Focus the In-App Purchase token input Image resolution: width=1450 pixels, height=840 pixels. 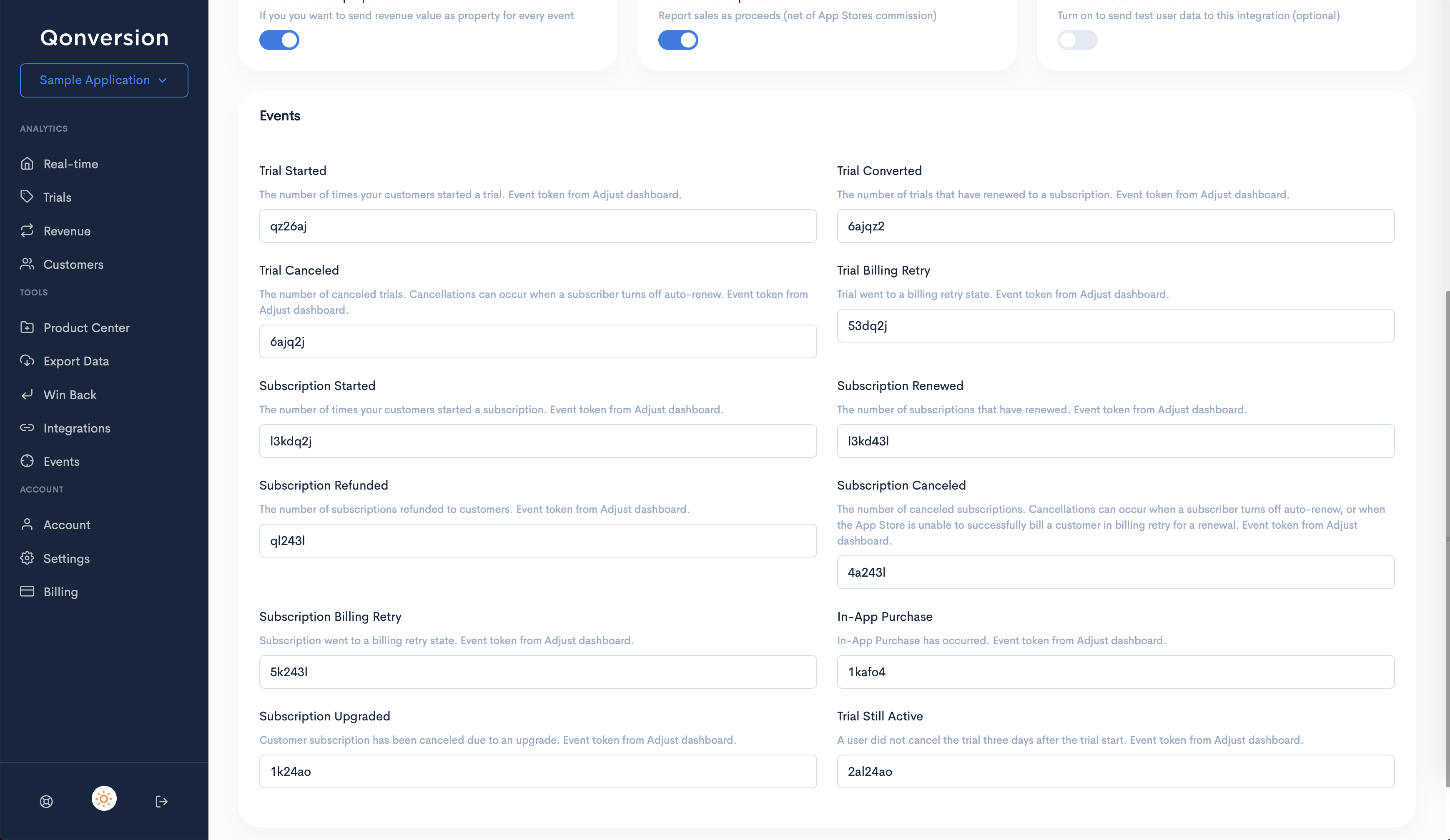click(x=1115, y=672)
